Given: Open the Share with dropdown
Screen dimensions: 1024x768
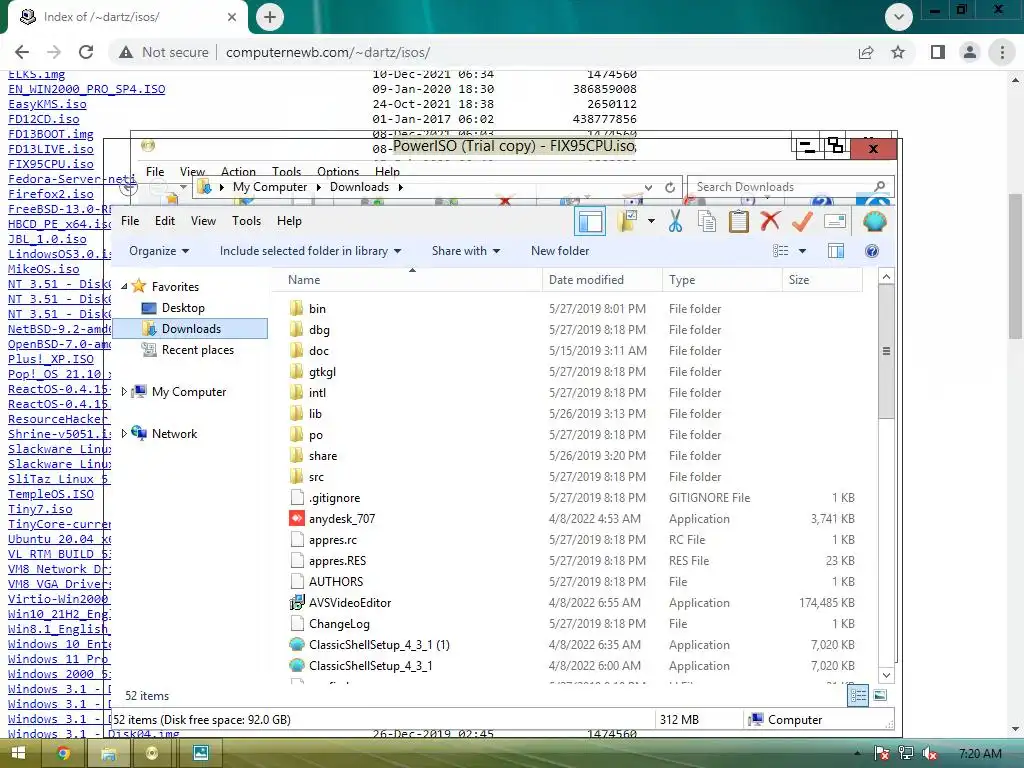Looking at the screenshot, I should click(466, 251).
